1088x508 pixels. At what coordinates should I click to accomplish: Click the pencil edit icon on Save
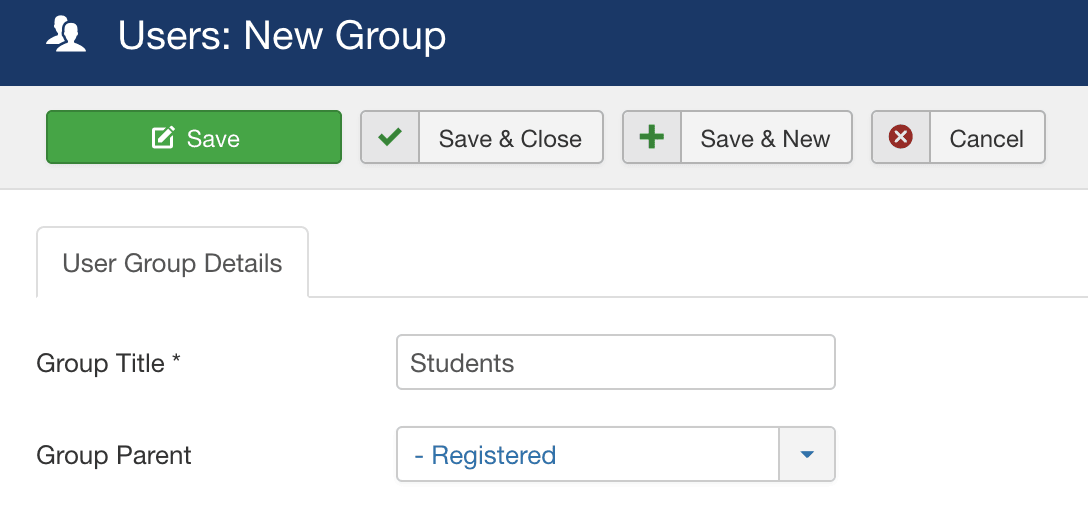(x=162, y=137)
